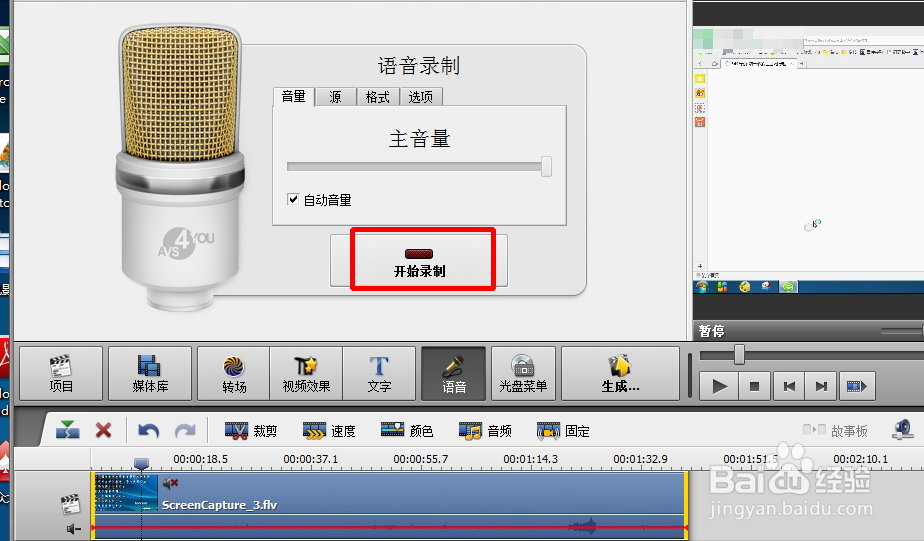Click the 00:00:37.1 timeline ruler mark
Image resolution: width=924 pixels, height=541 pixels.
[311, 459]
